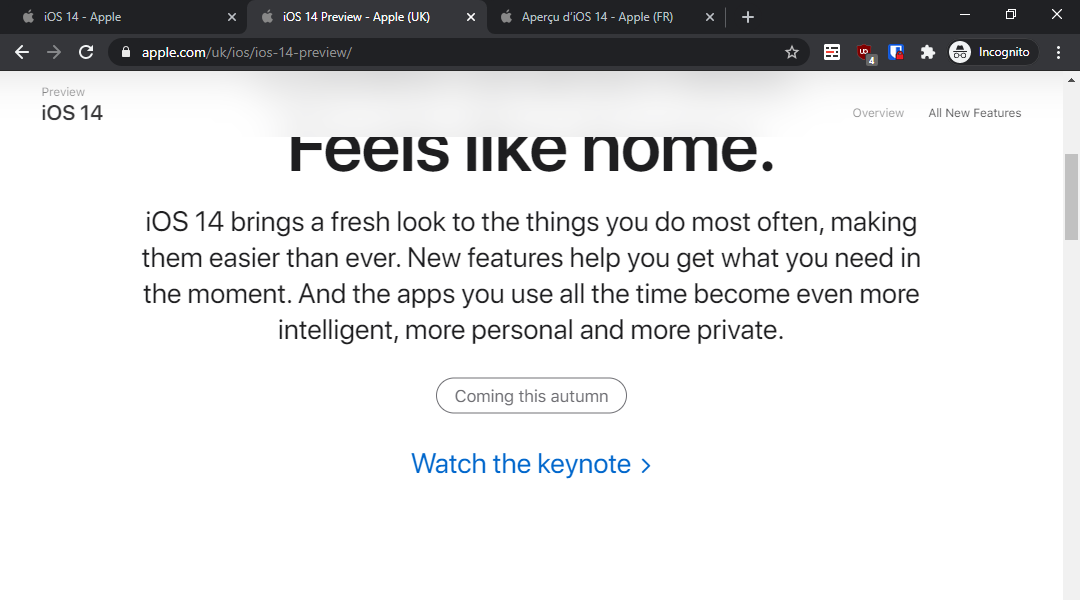
Task: Open the Incognito profile indicator
Action: pos(991,52)
